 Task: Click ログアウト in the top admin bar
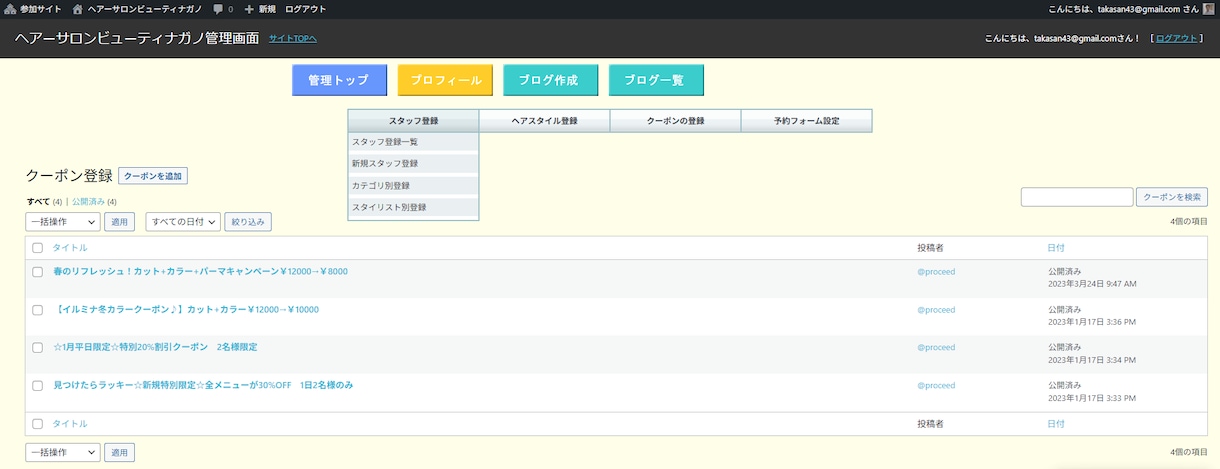[306, 8]
